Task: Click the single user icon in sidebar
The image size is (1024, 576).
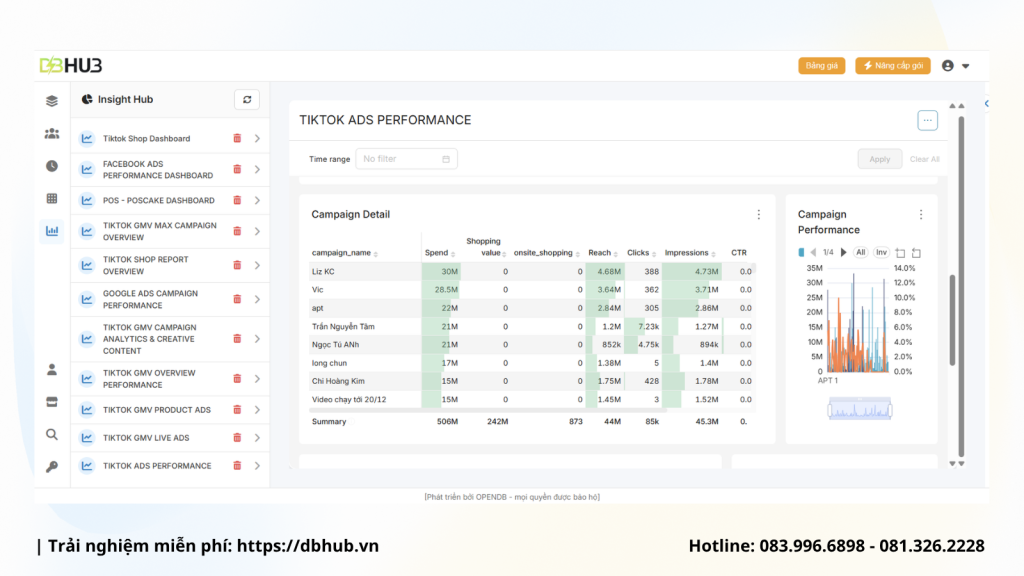Action: pos(52,370)
